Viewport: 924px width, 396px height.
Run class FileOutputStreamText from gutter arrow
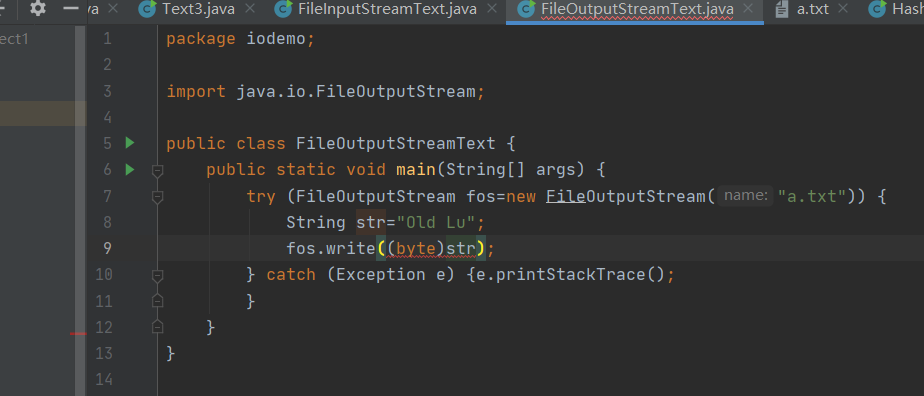[130, 143]
